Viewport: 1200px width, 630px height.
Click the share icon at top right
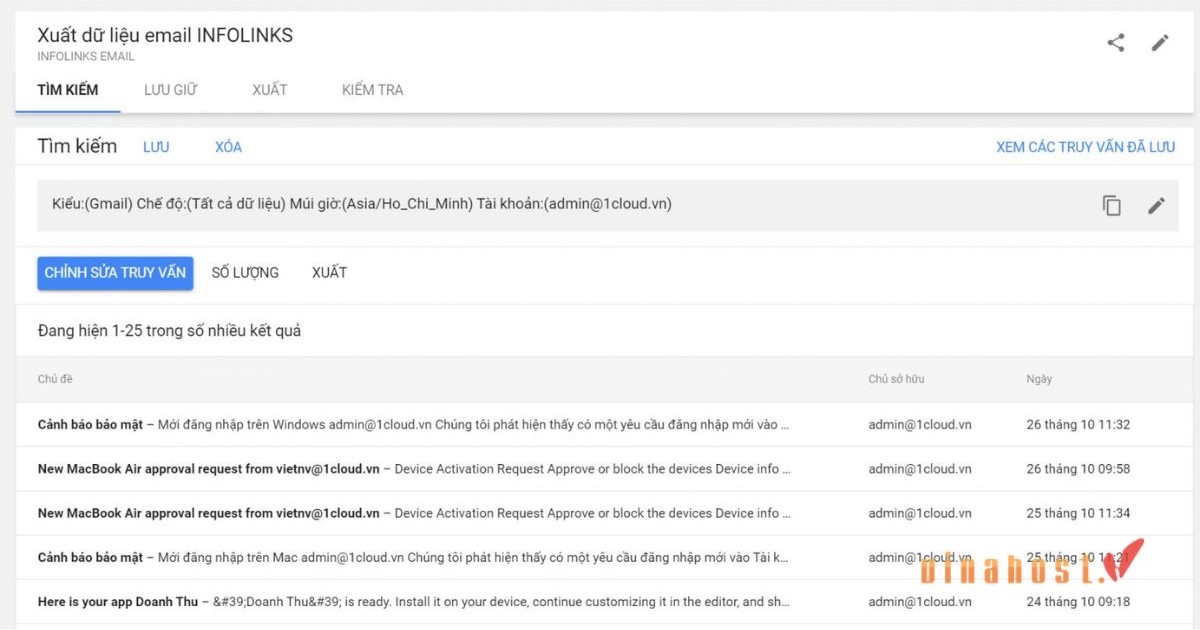click(x=1116, y=43)
